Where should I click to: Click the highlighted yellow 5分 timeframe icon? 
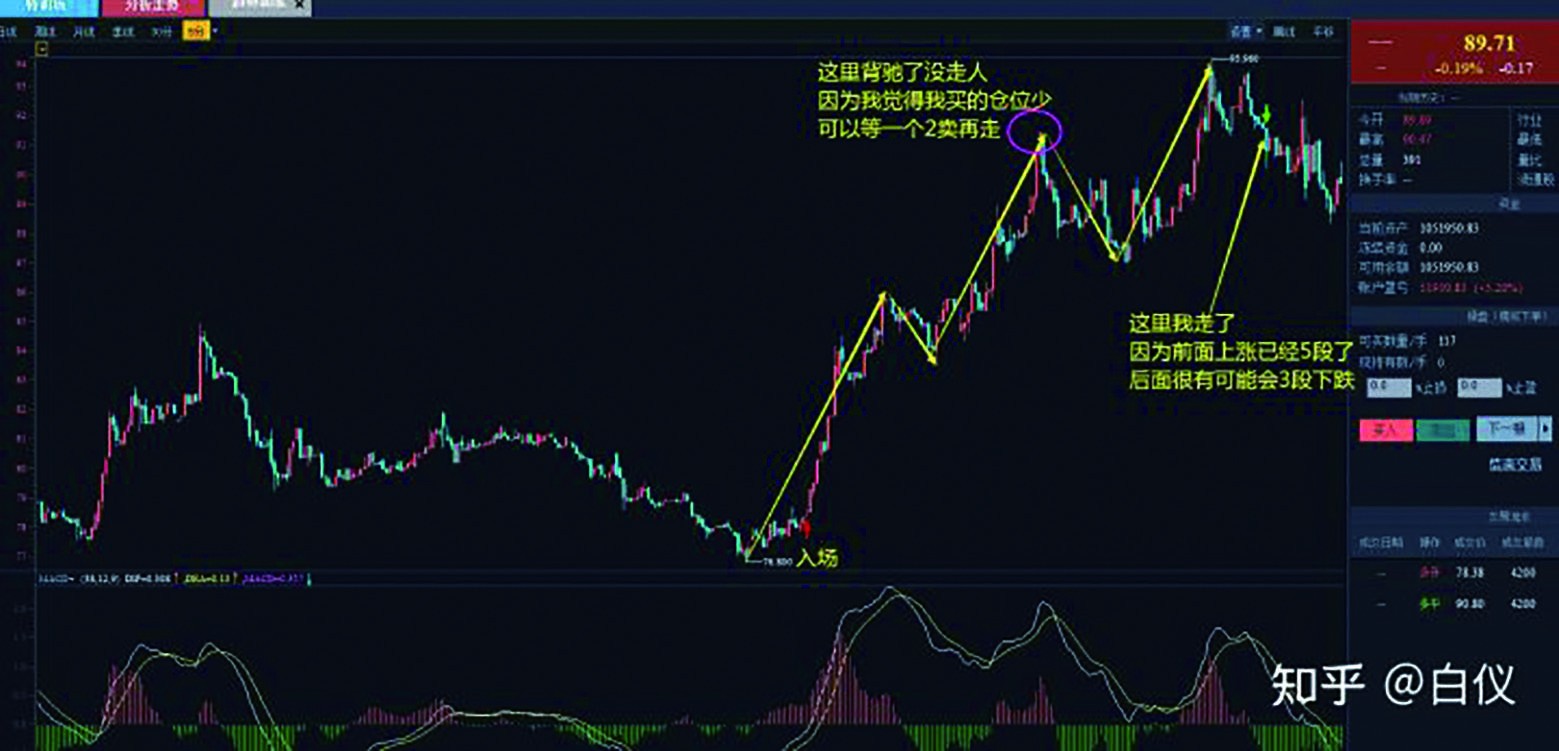tap(196, 32)
